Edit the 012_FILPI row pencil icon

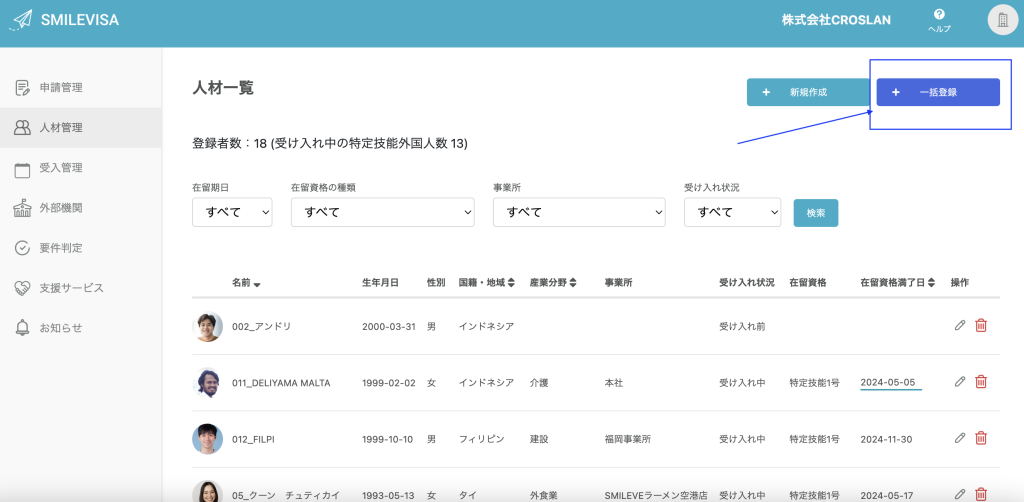click(959, 438)
